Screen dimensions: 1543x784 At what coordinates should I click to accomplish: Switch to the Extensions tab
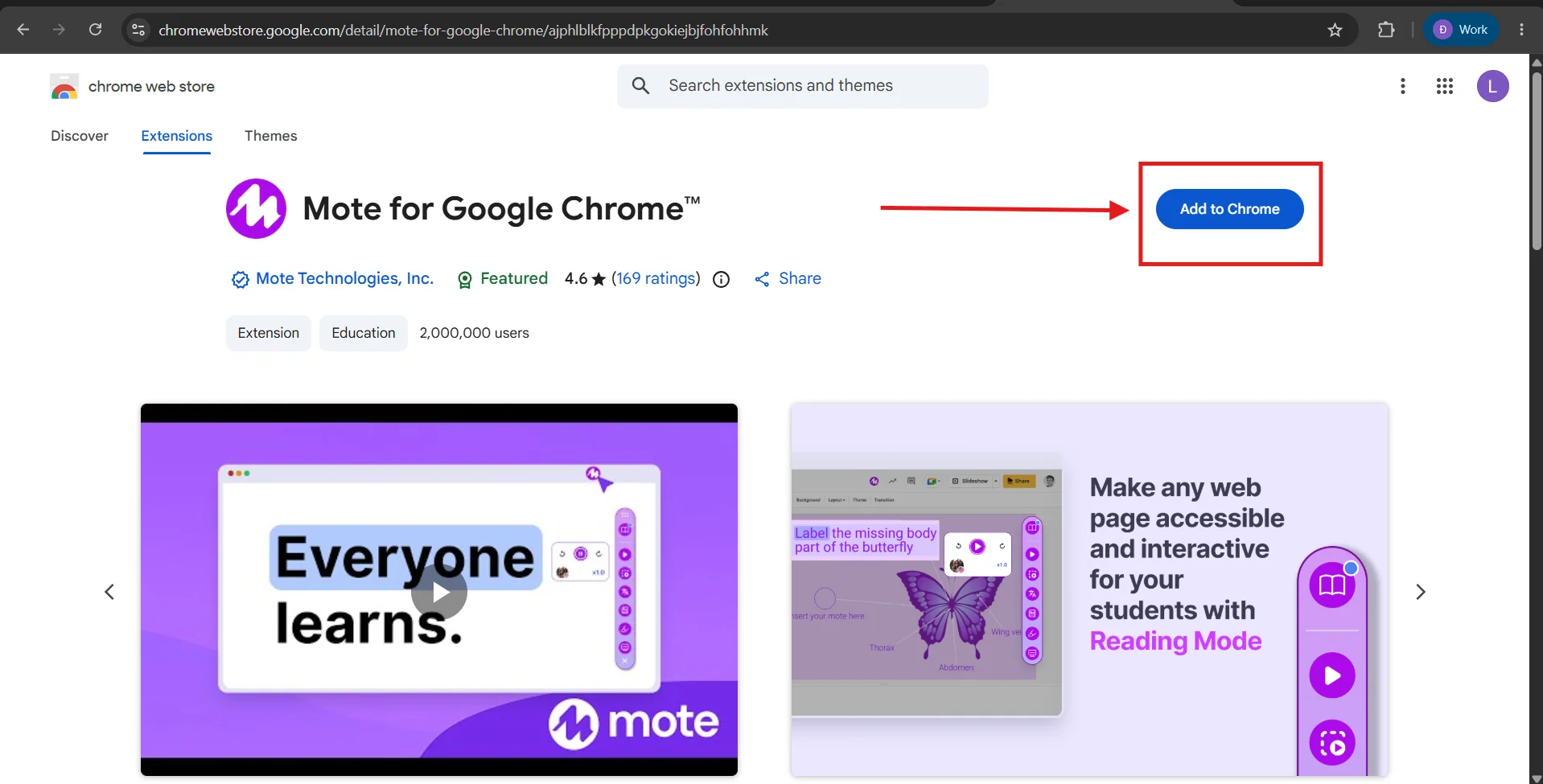[177, 136]
